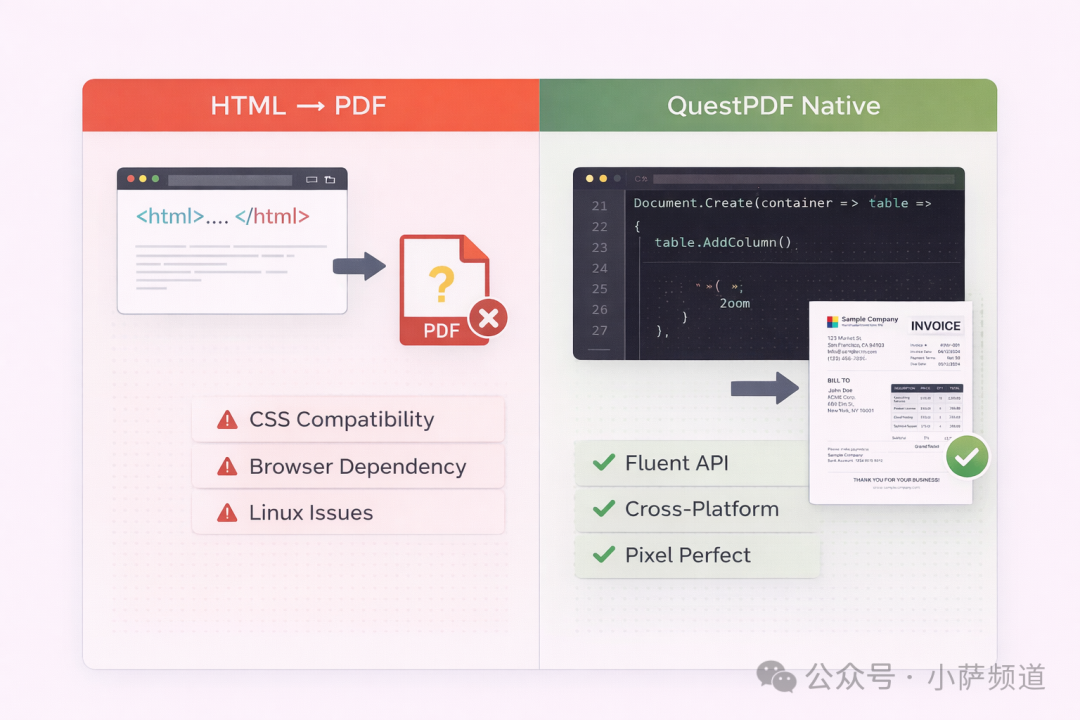Click line number 21 in the code gutter

coord(600,206)
